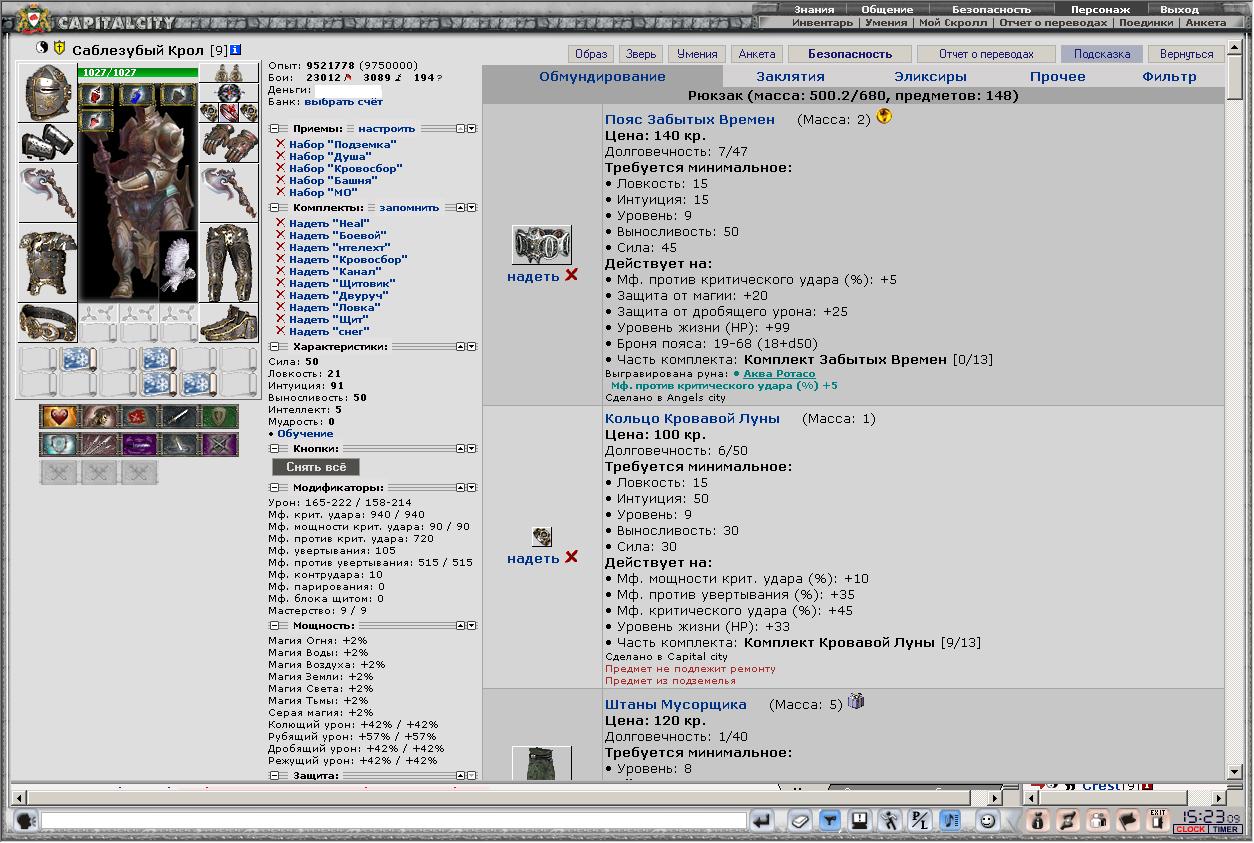1254x843 pixels.
Task: Click the equipped helmet slot
Action: 47,93
